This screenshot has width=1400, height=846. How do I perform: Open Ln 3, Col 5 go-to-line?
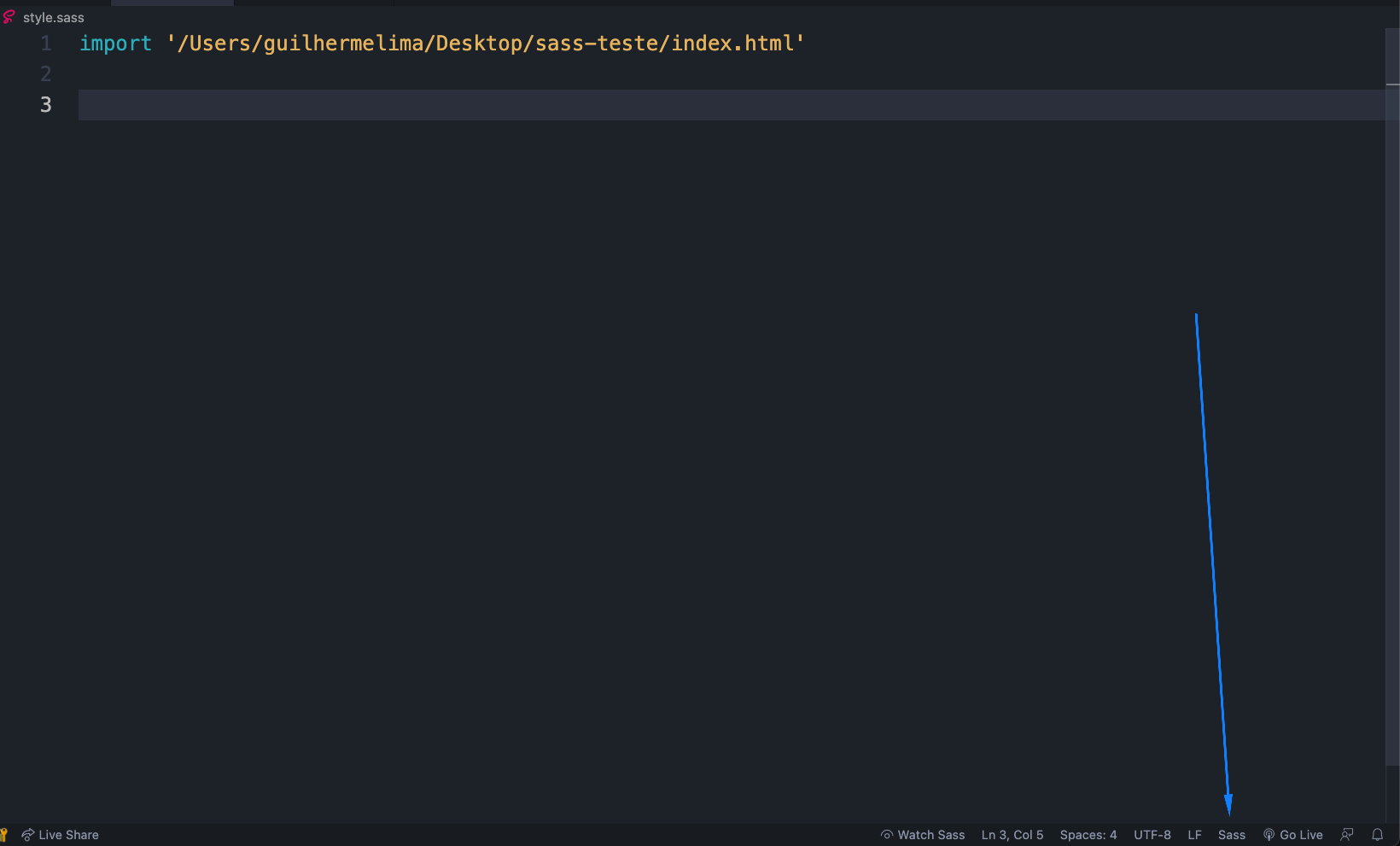(1012, 835)
